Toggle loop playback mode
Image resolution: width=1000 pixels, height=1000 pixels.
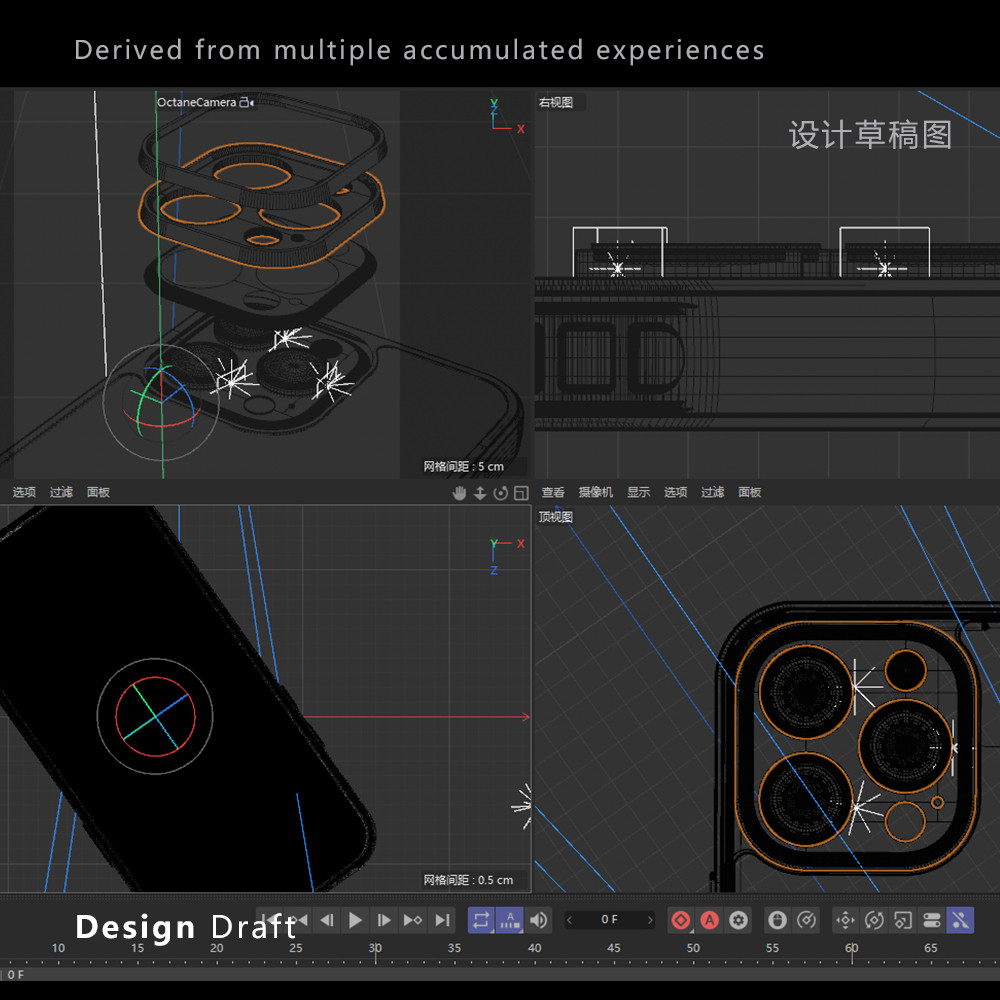pos(482,920)
